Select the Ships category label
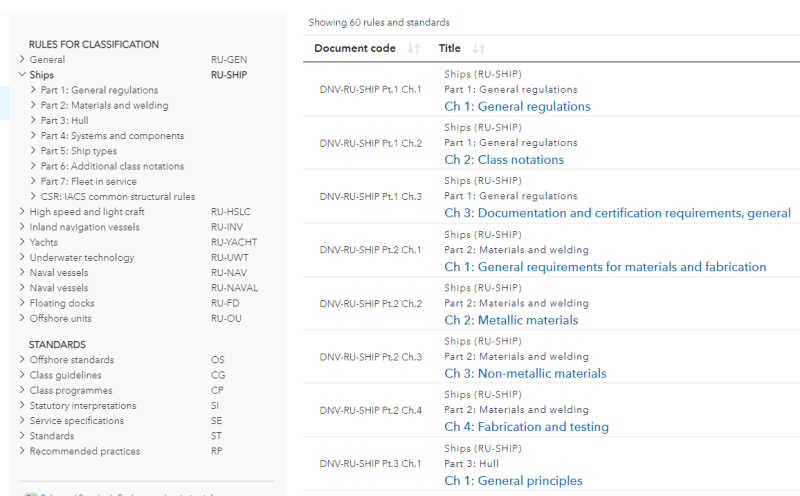This screenshot has height=496, width=800. pyautogui.click(x=41, y=75)
